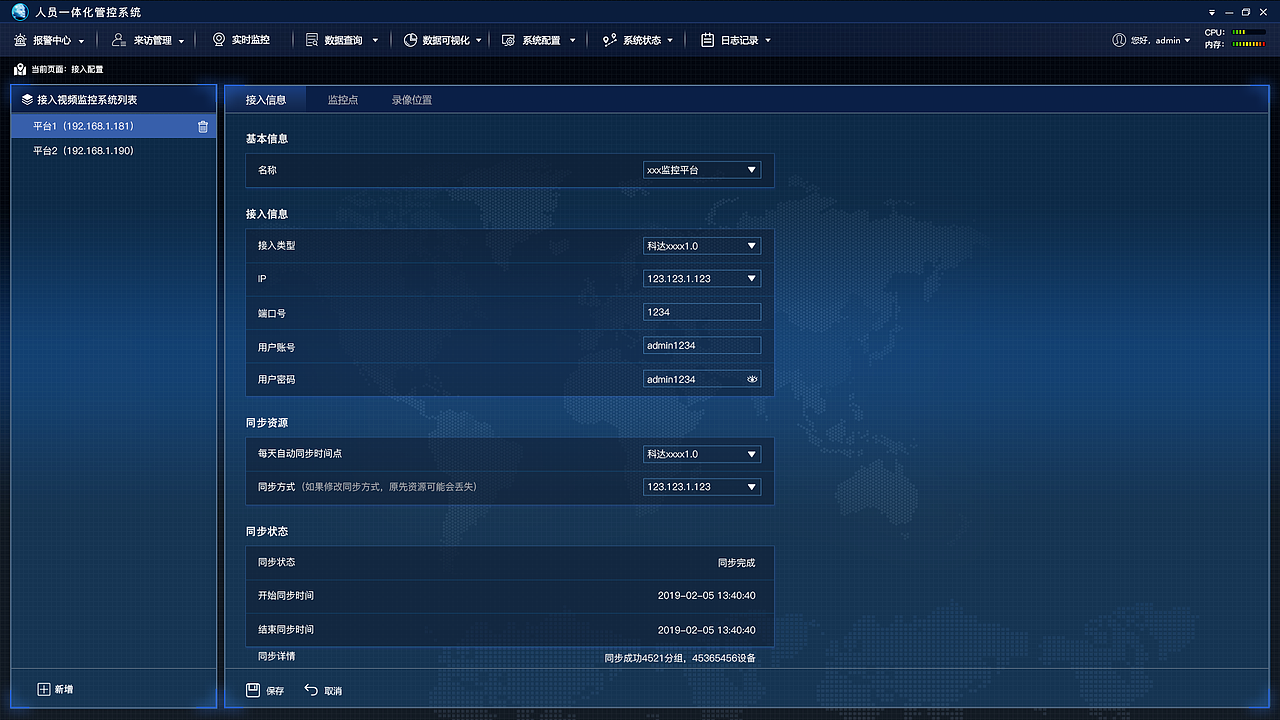Click the 保存 save button
The width and height of the screenshot is (1280, 720).
(x=265, y=690)
